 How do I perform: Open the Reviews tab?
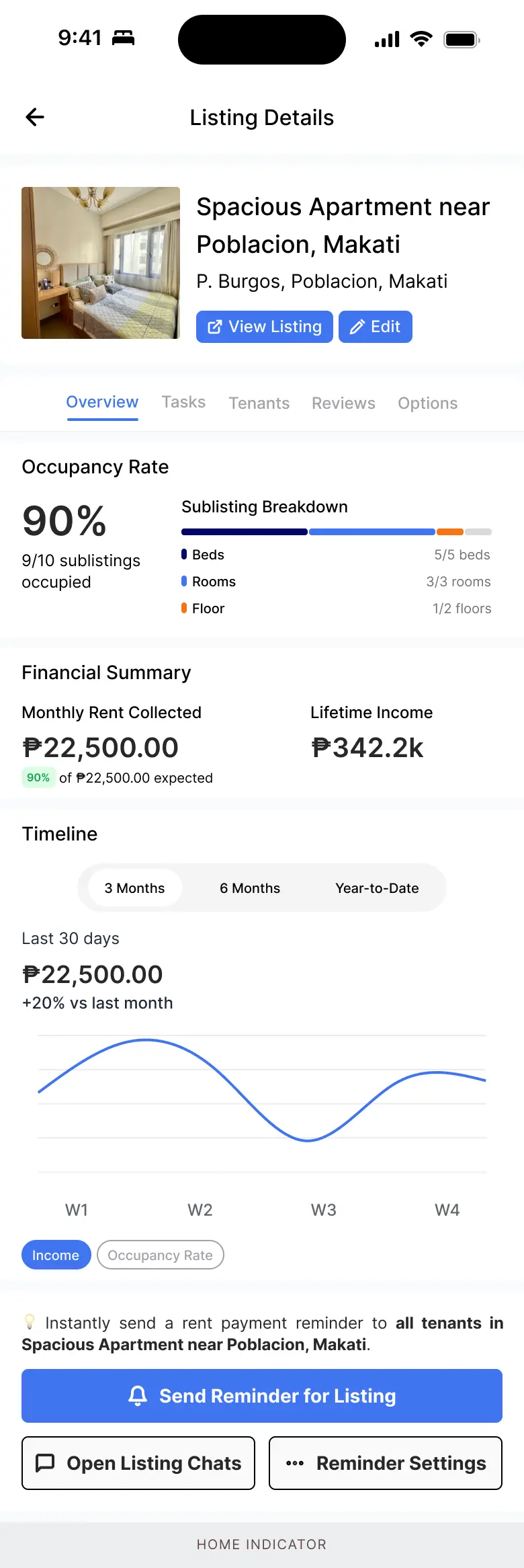[x=343, y=403]
